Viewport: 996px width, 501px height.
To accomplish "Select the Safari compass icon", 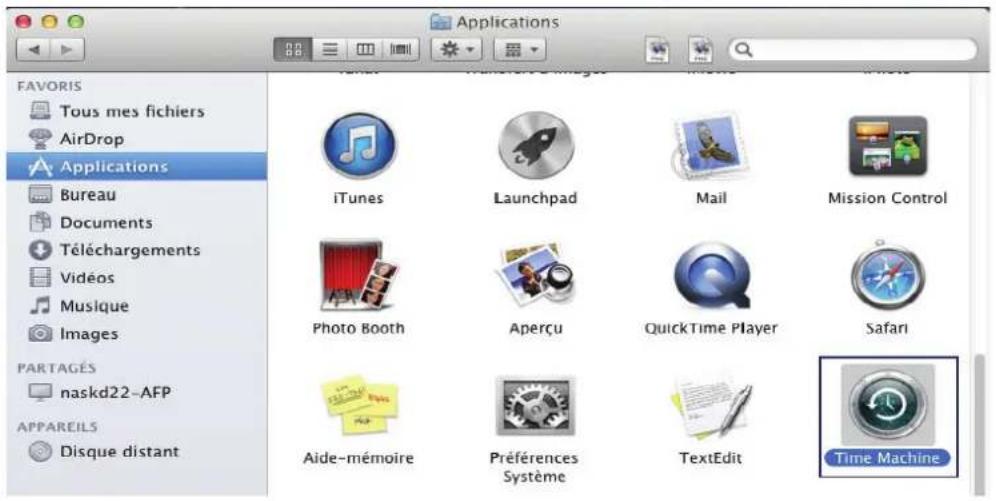I will (887, 276).
